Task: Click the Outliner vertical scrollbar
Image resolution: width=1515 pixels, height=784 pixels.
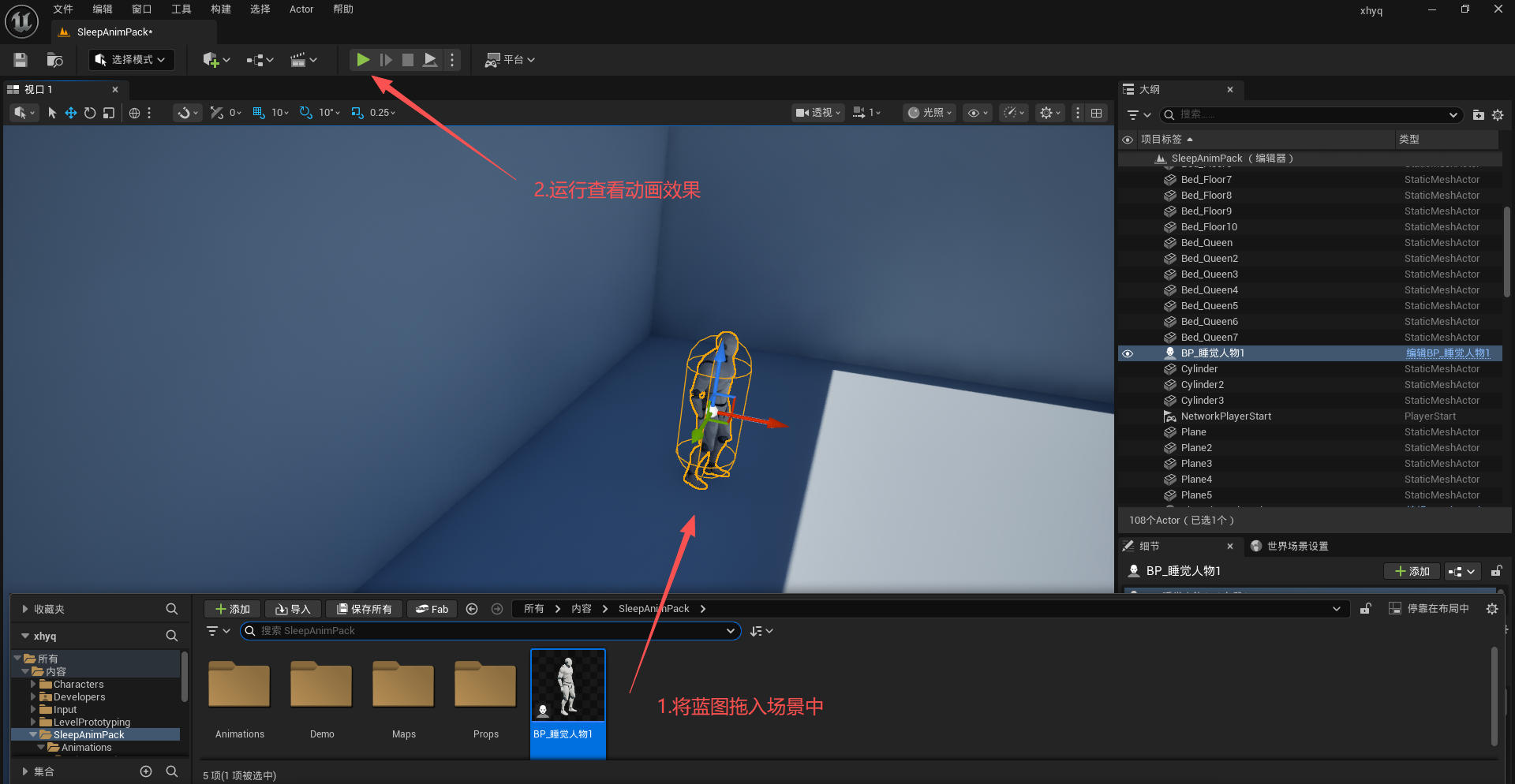Action: coord(1506,252)
